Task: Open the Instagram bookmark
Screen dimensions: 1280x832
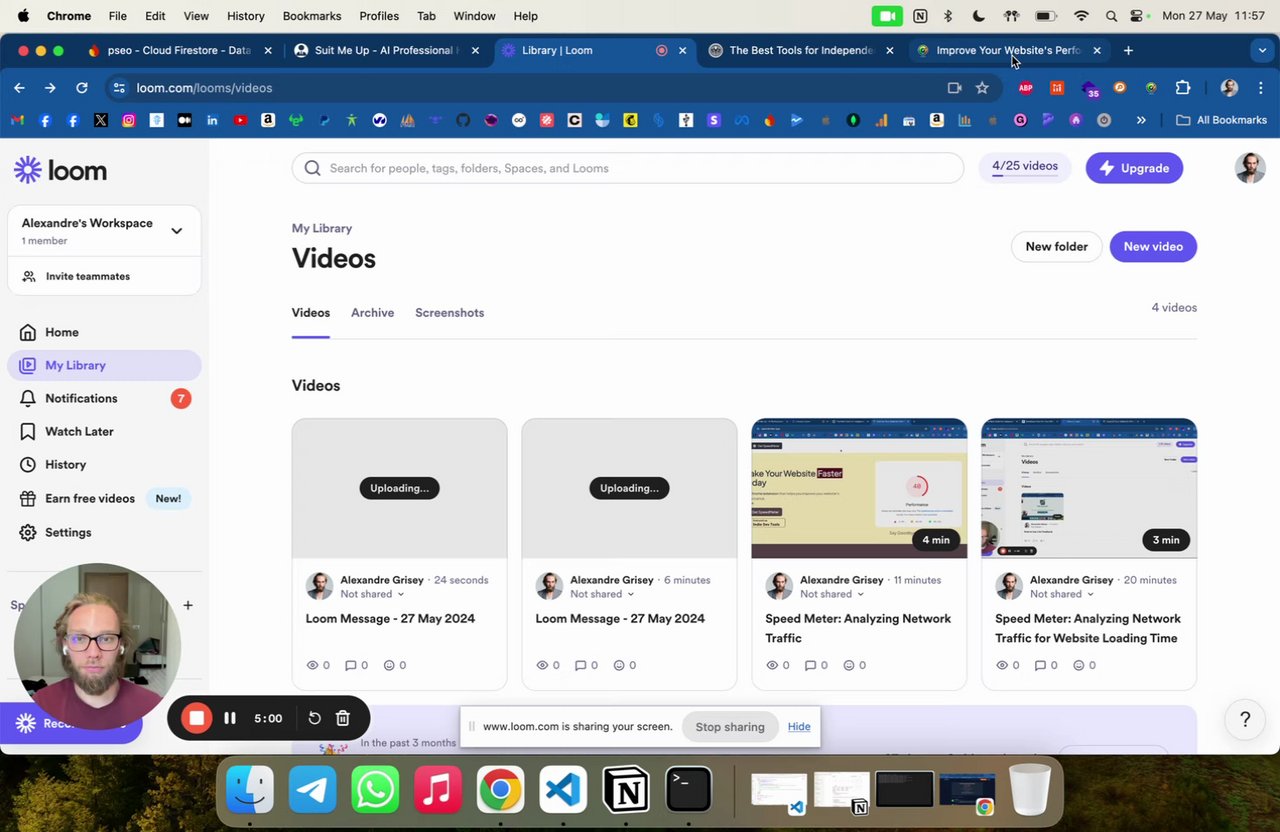Action: coord(129,120)
